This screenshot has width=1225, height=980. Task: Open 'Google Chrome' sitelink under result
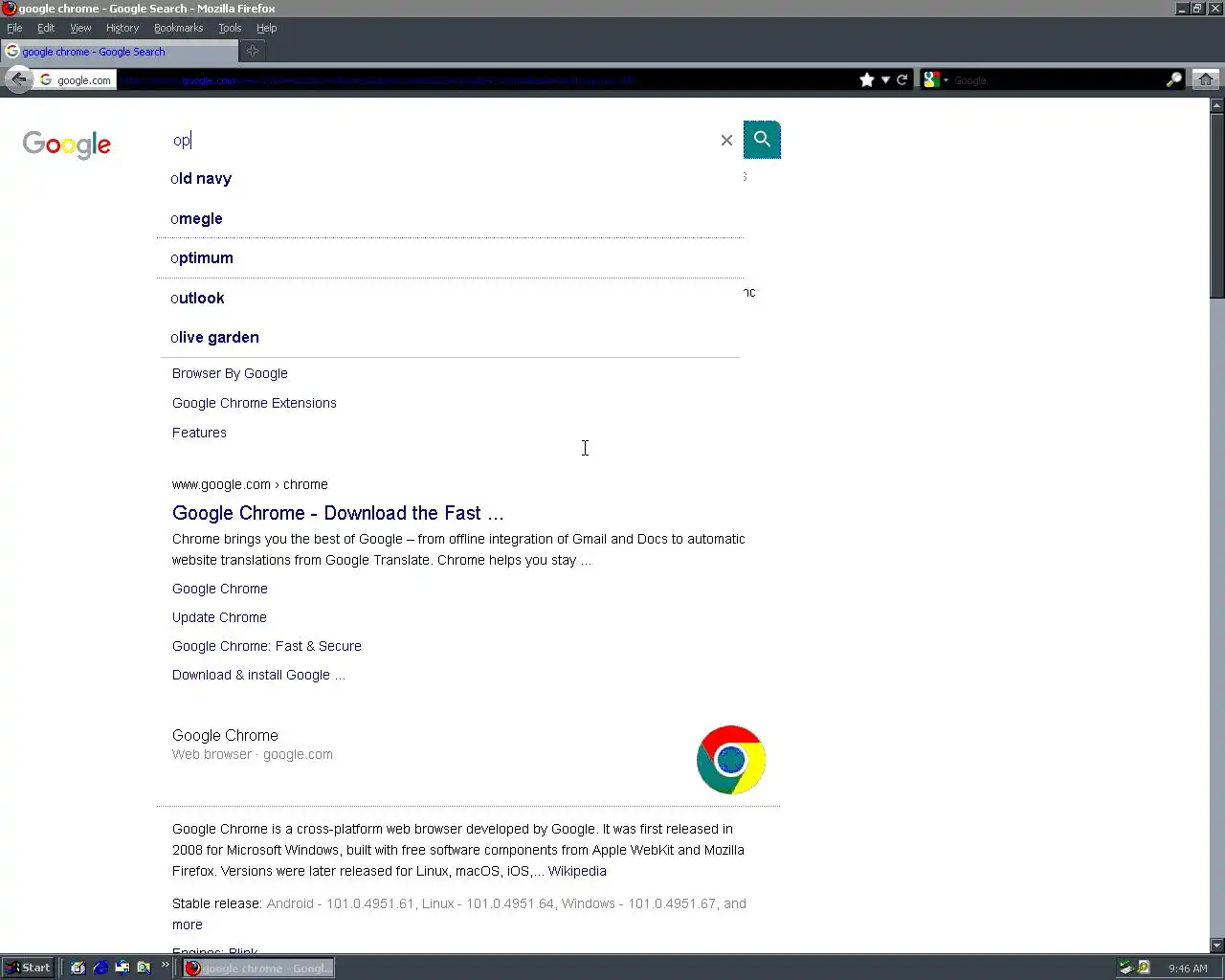click(x=220, y=589)
